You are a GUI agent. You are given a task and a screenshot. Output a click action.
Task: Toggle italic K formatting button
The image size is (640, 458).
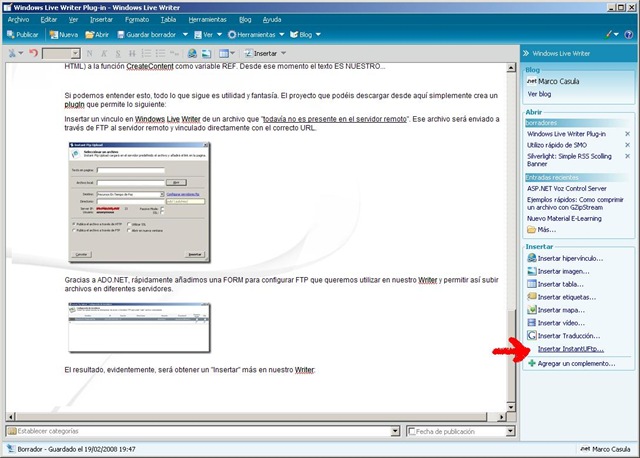[104, 53]
